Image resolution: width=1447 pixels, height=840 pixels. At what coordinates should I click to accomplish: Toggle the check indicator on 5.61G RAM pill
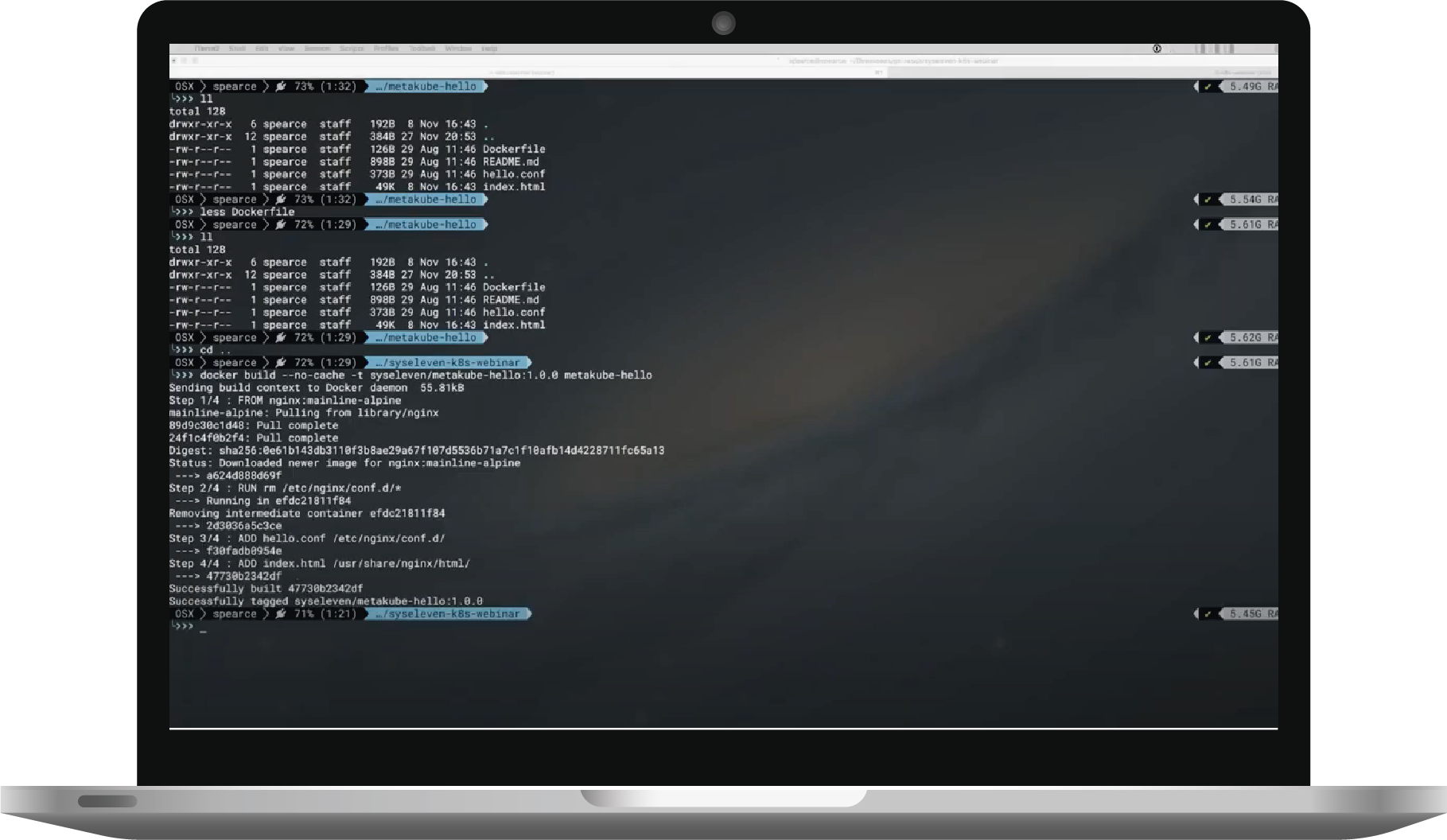point(1208,224)
